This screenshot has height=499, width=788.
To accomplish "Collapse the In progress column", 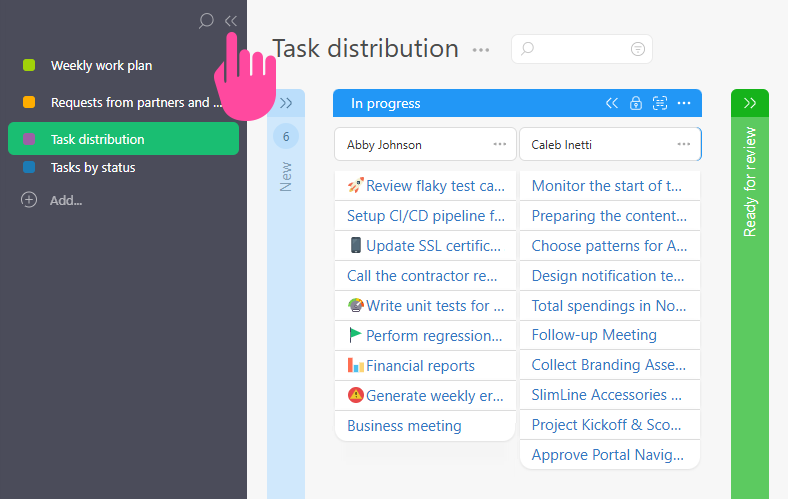I will (612, 103).
